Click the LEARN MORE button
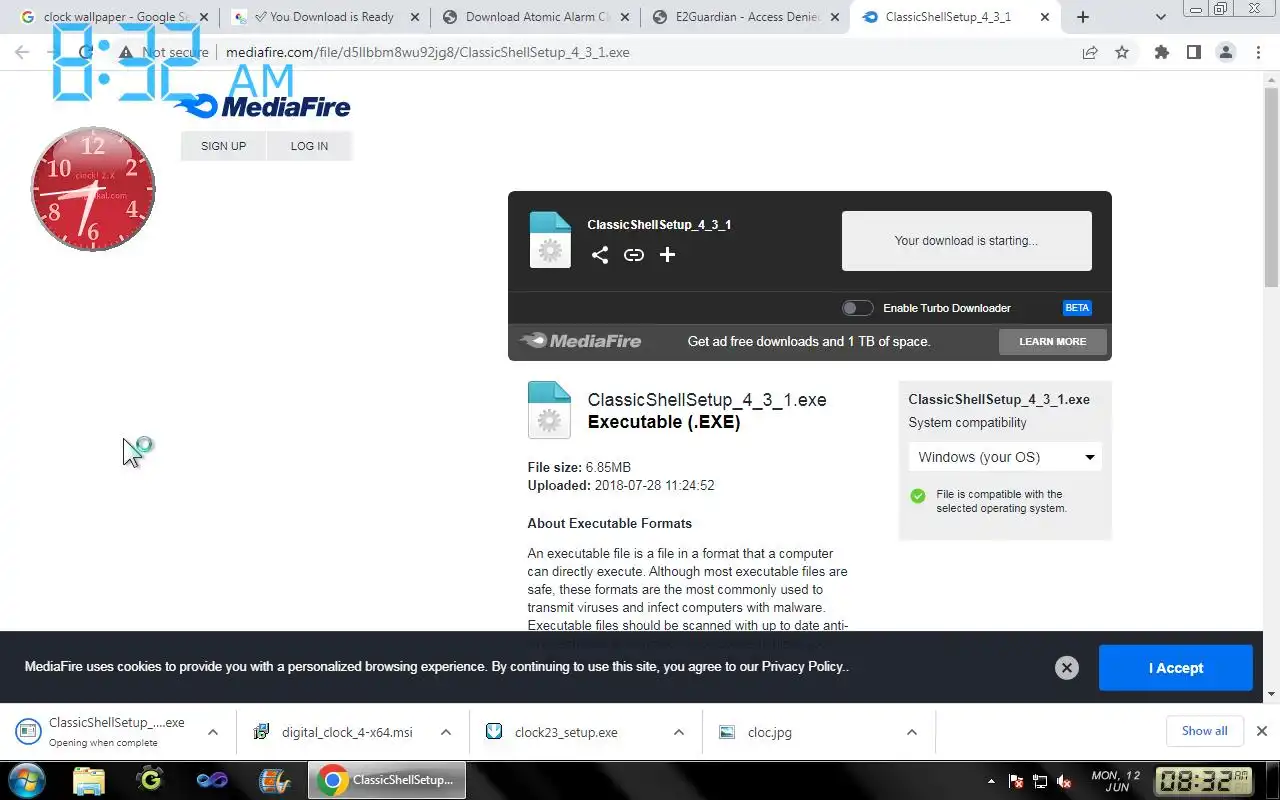The image size is (1280, 800). (x=1052, y=341)
